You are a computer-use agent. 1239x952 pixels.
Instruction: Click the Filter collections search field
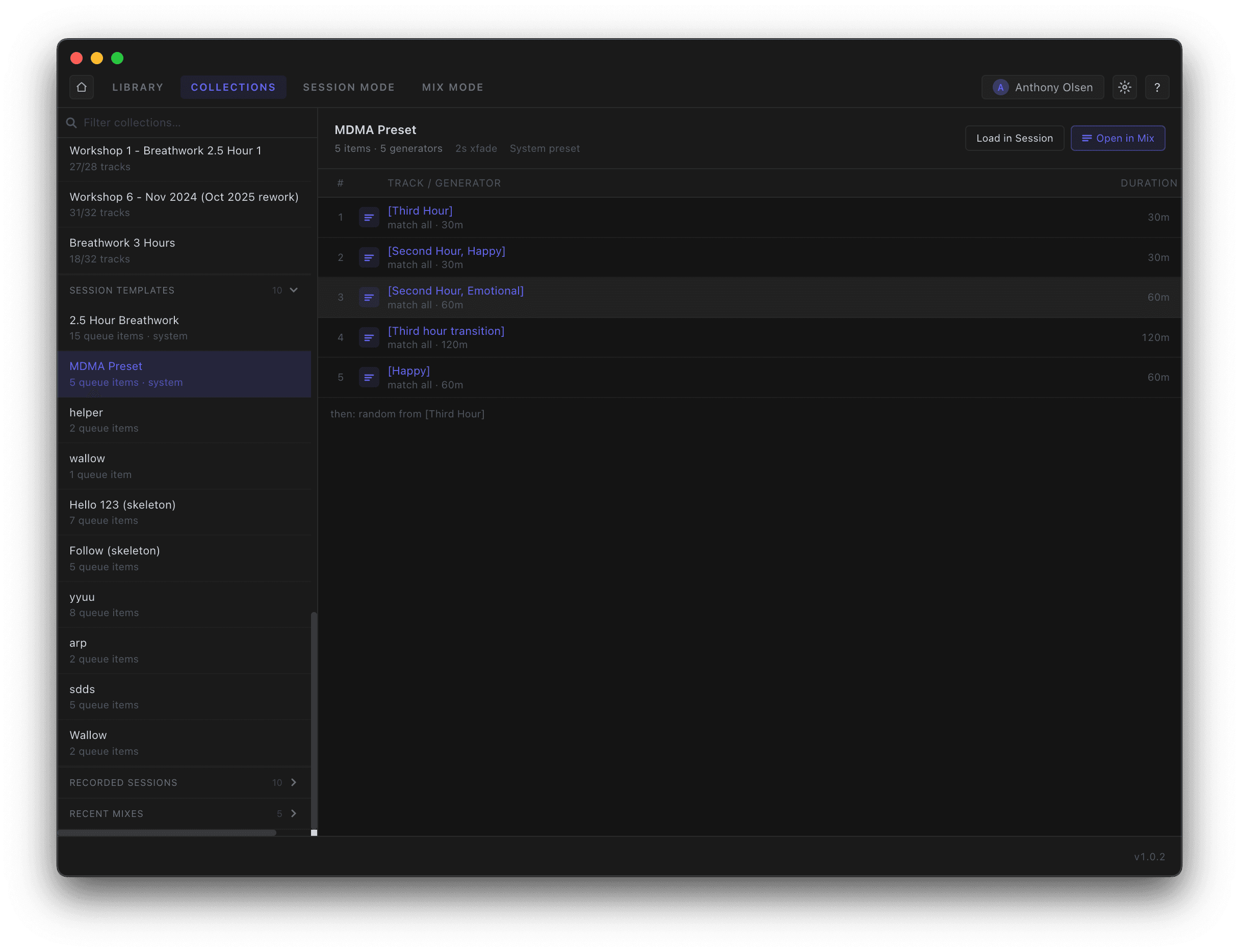(x=187, y=123)
